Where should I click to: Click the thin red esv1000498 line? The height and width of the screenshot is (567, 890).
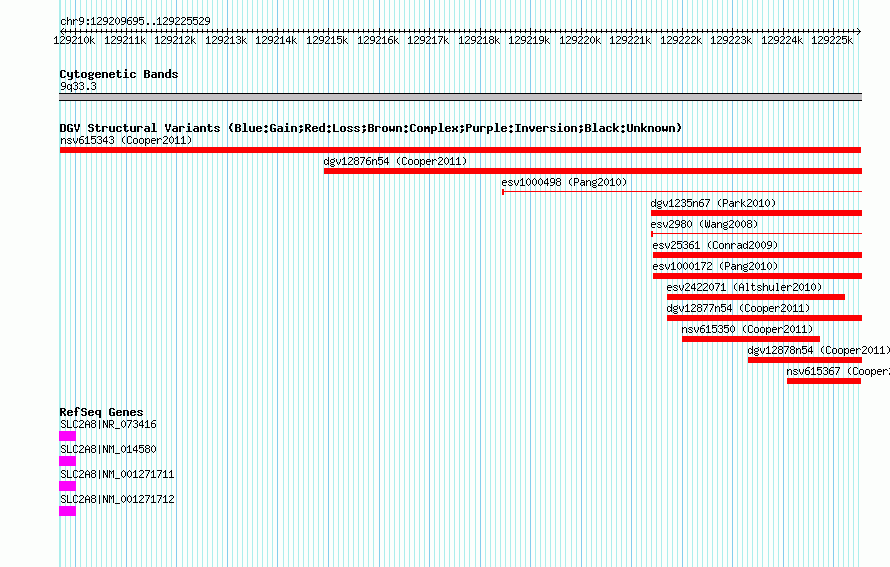682,192
